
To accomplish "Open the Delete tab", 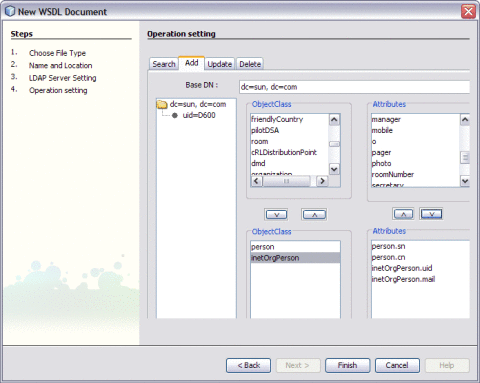I will click(x=250, y=64).
